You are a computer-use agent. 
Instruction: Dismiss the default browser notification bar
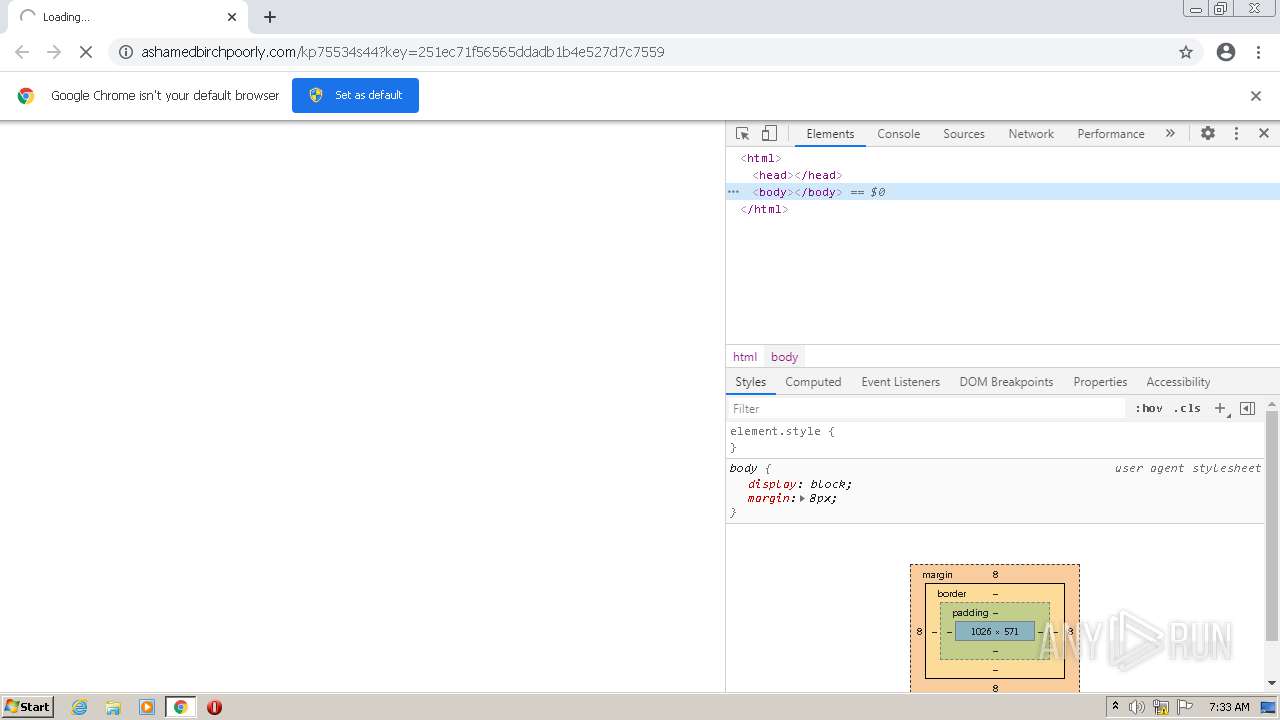tap(1256, 96)
